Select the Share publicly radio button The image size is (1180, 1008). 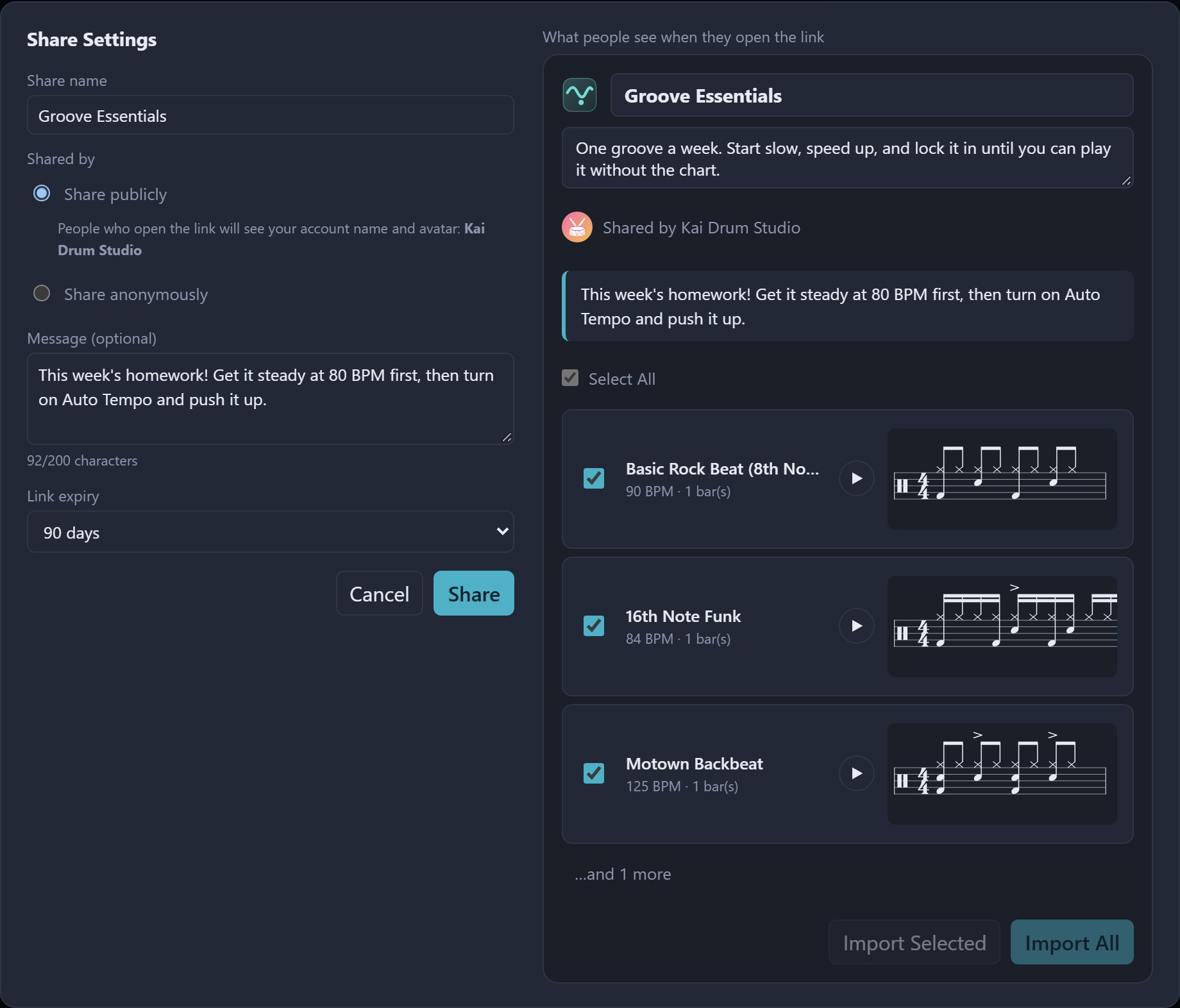[42, 193]
